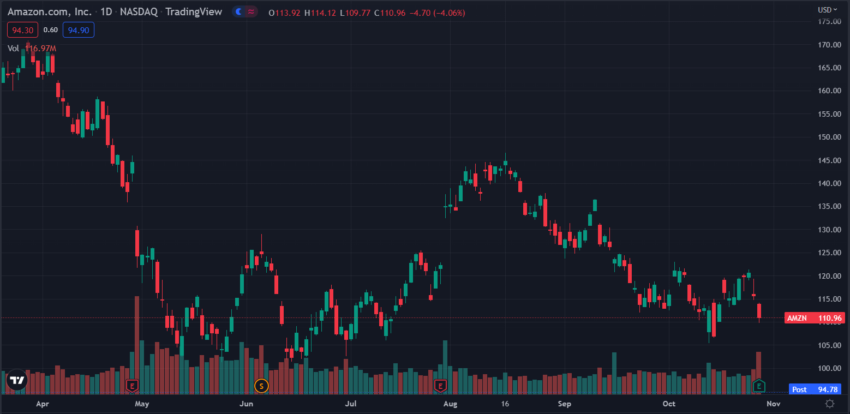The width and height of the screenshot is (850, 414).
Task: Select the 1D interval label
Action: 106,11
